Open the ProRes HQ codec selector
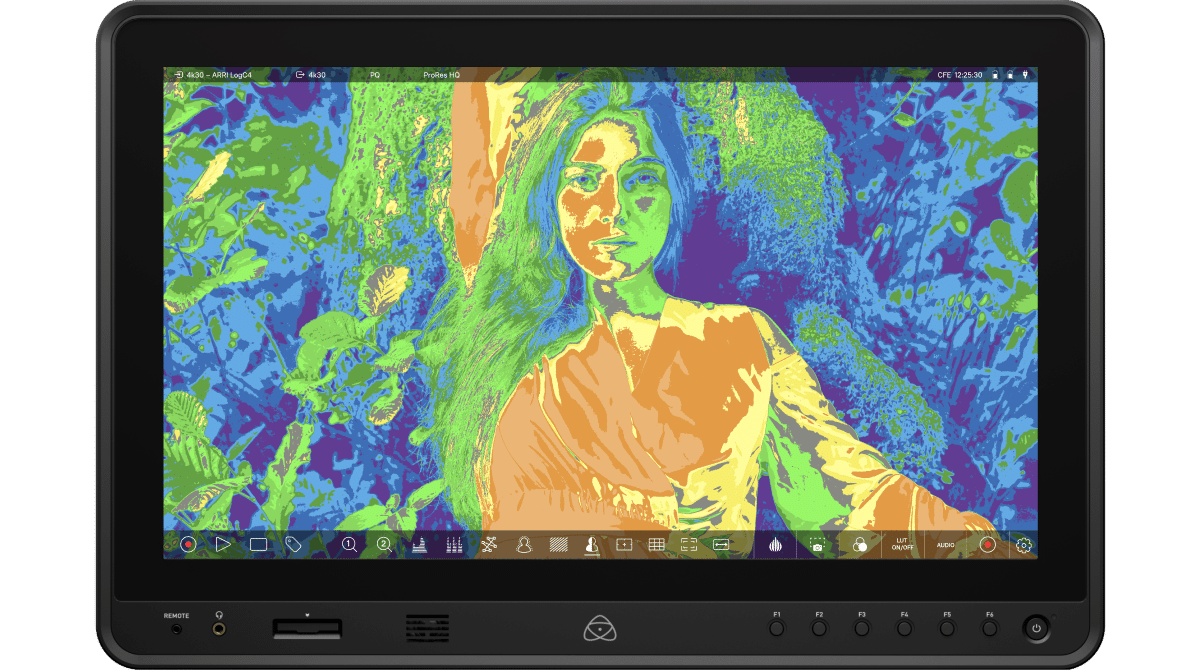This screenshot has height=670, width=1200. 442,75
